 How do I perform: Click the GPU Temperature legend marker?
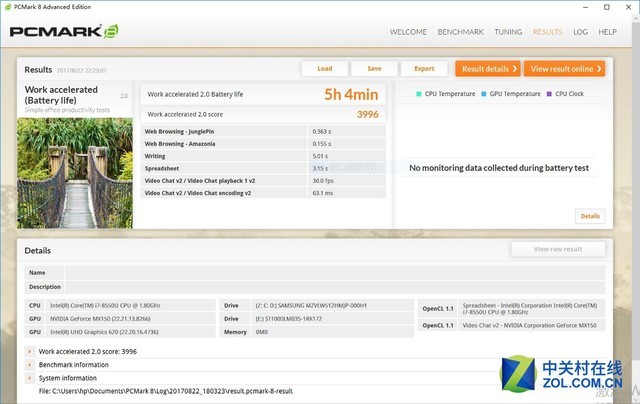tap(484, 93)
